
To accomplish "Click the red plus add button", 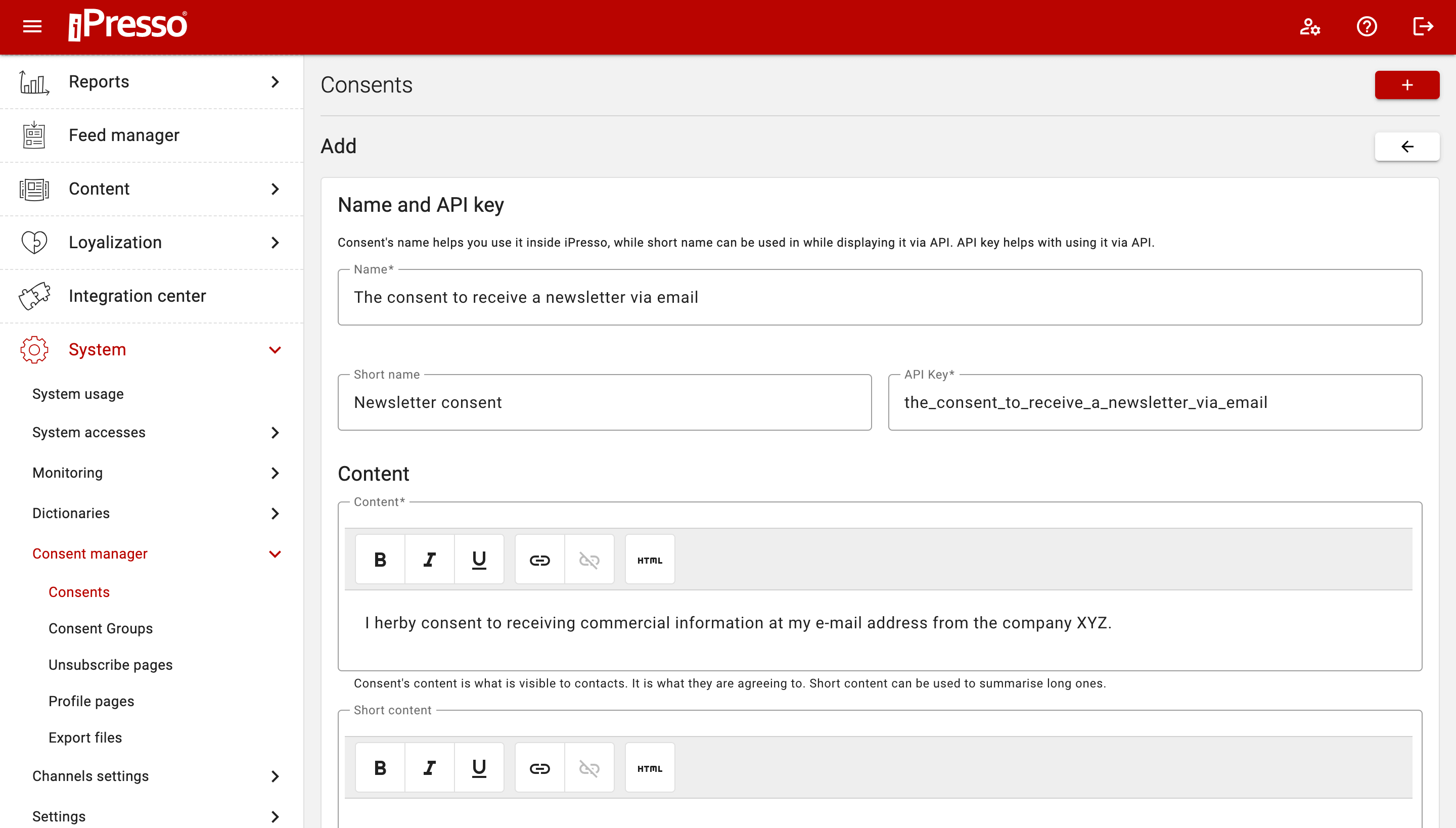I will [1406, 85].
